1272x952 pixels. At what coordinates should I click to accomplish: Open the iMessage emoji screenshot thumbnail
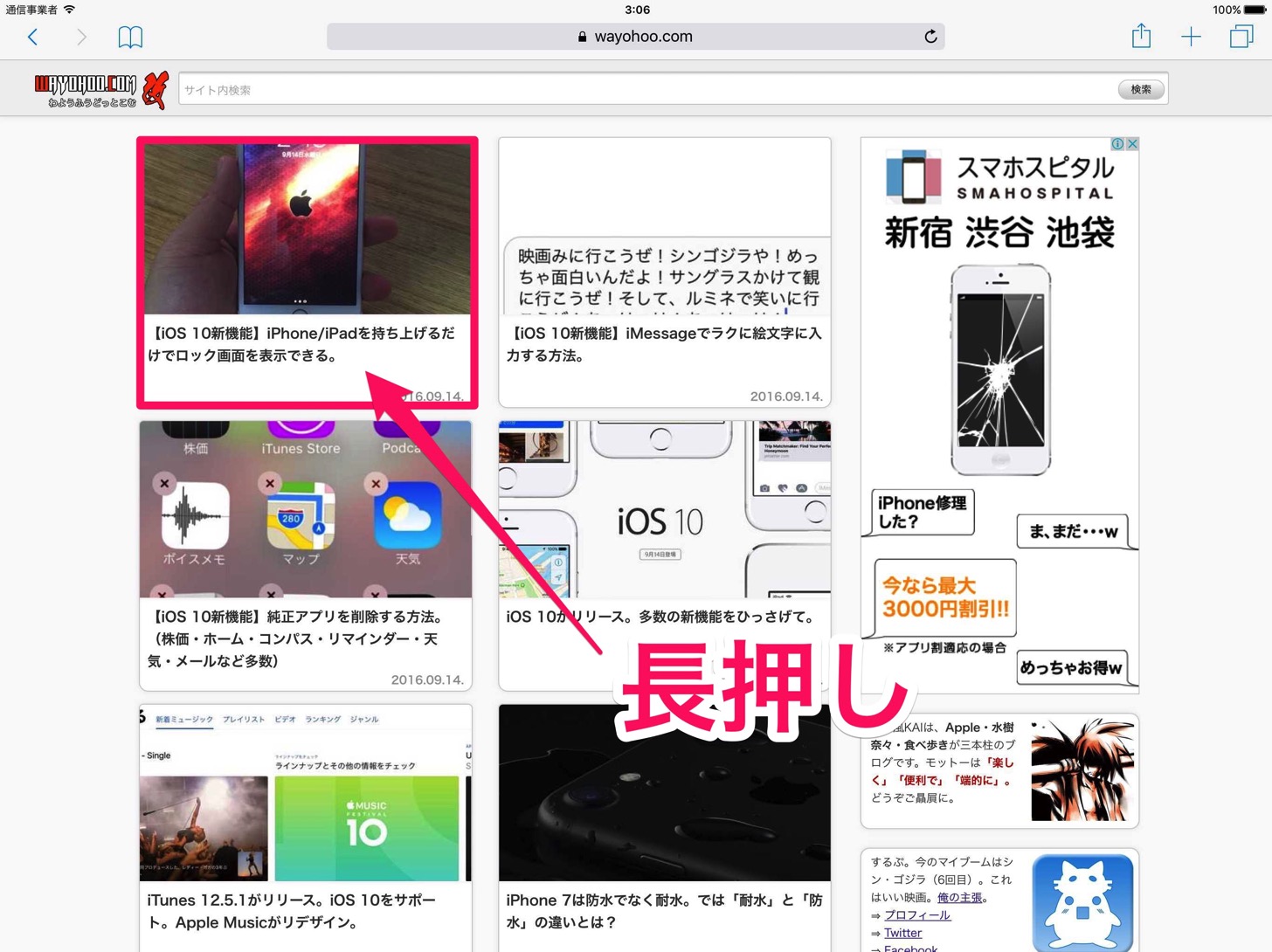(x=665, y=226)
